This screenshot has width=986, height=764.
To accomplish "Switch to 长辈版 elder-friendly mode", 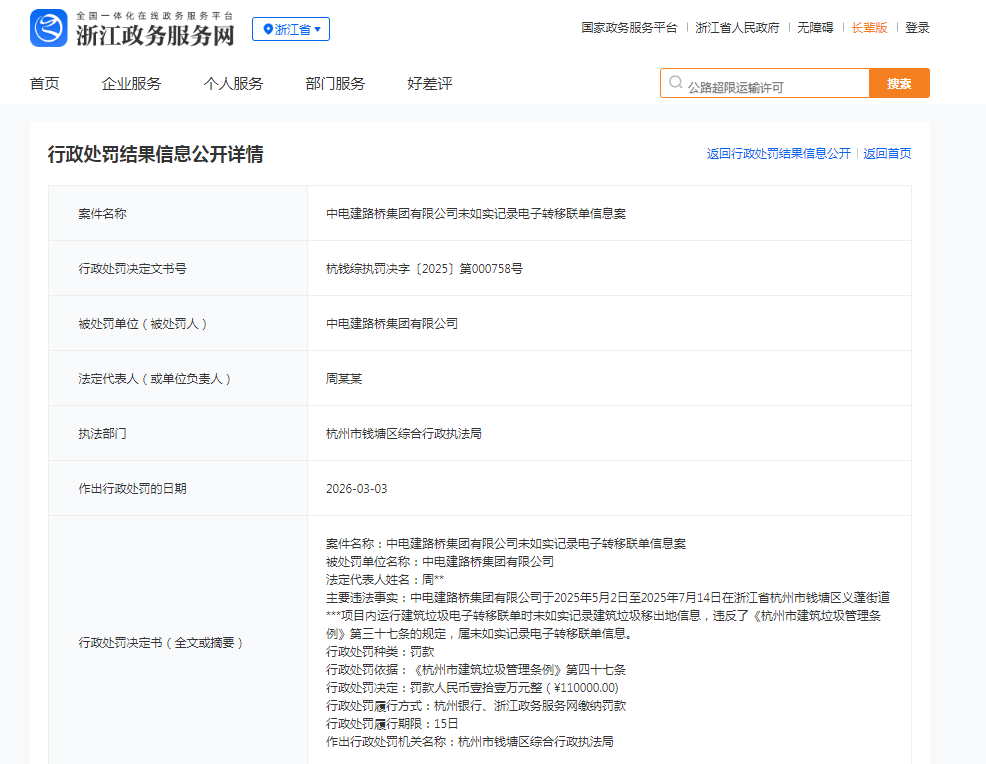I will point(869,28).
